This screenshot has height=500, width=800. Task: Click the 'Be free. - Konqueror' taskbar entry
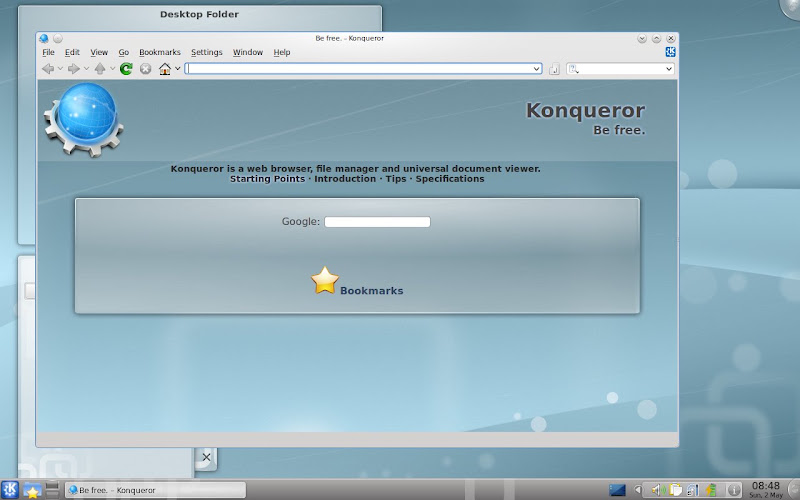point(155,490)
